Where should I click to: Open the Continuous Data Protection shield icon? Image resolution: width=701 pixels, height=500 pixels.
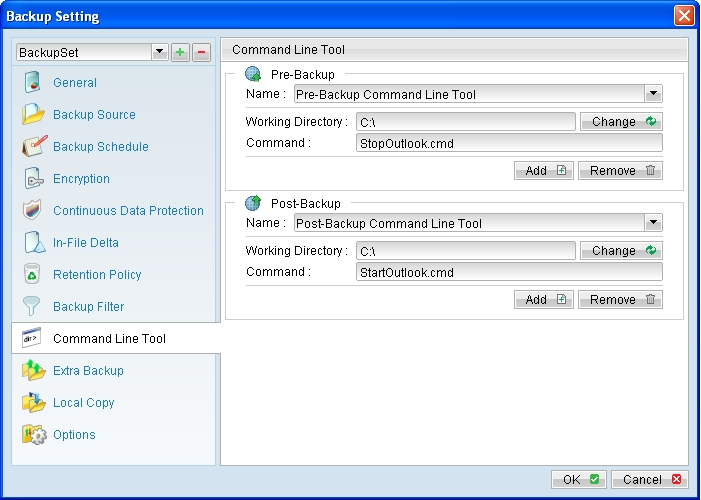[x=32, y=210]
